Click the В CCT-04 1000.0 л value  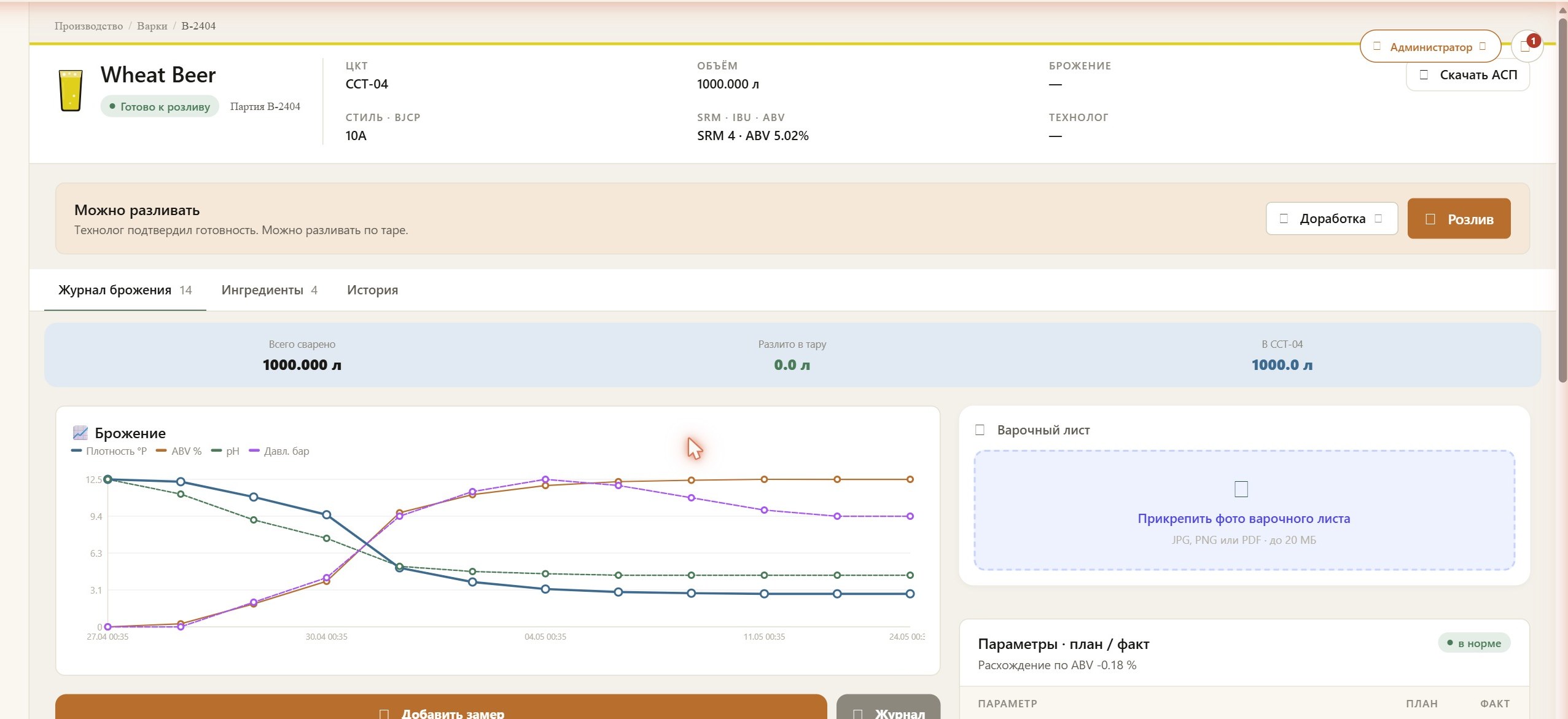(x=1282, y=365)
